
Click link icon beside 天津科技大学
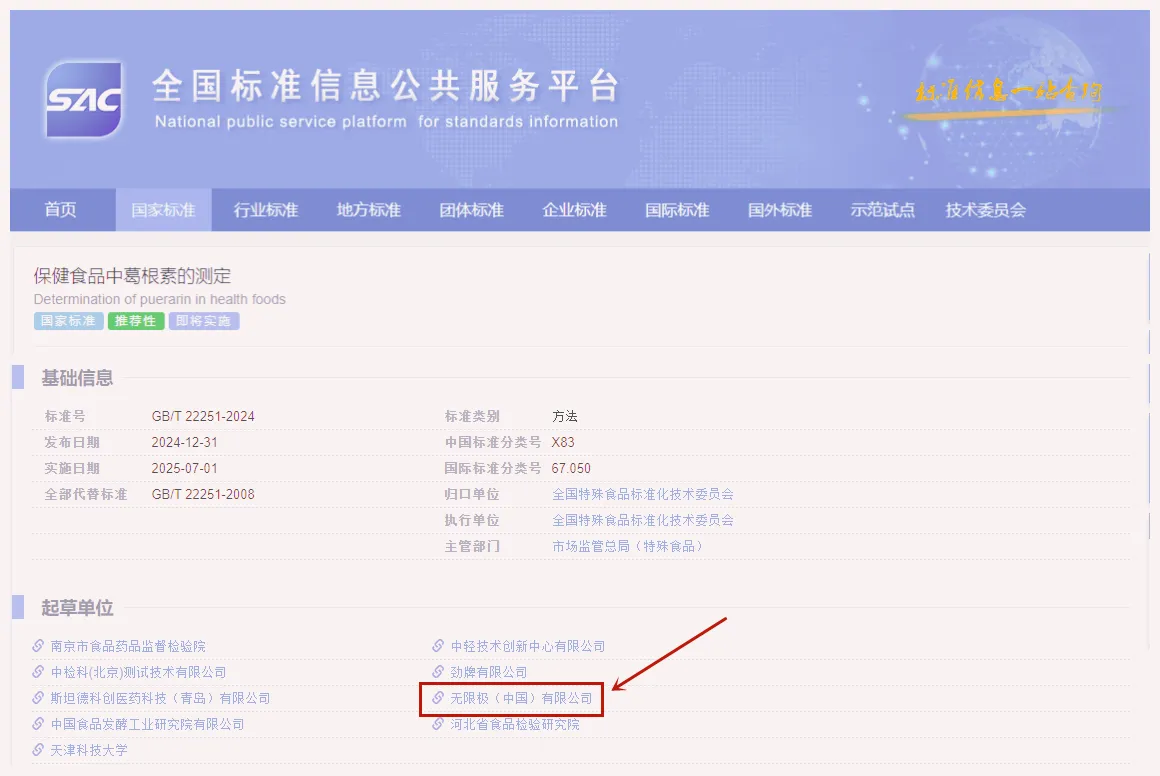38,749
